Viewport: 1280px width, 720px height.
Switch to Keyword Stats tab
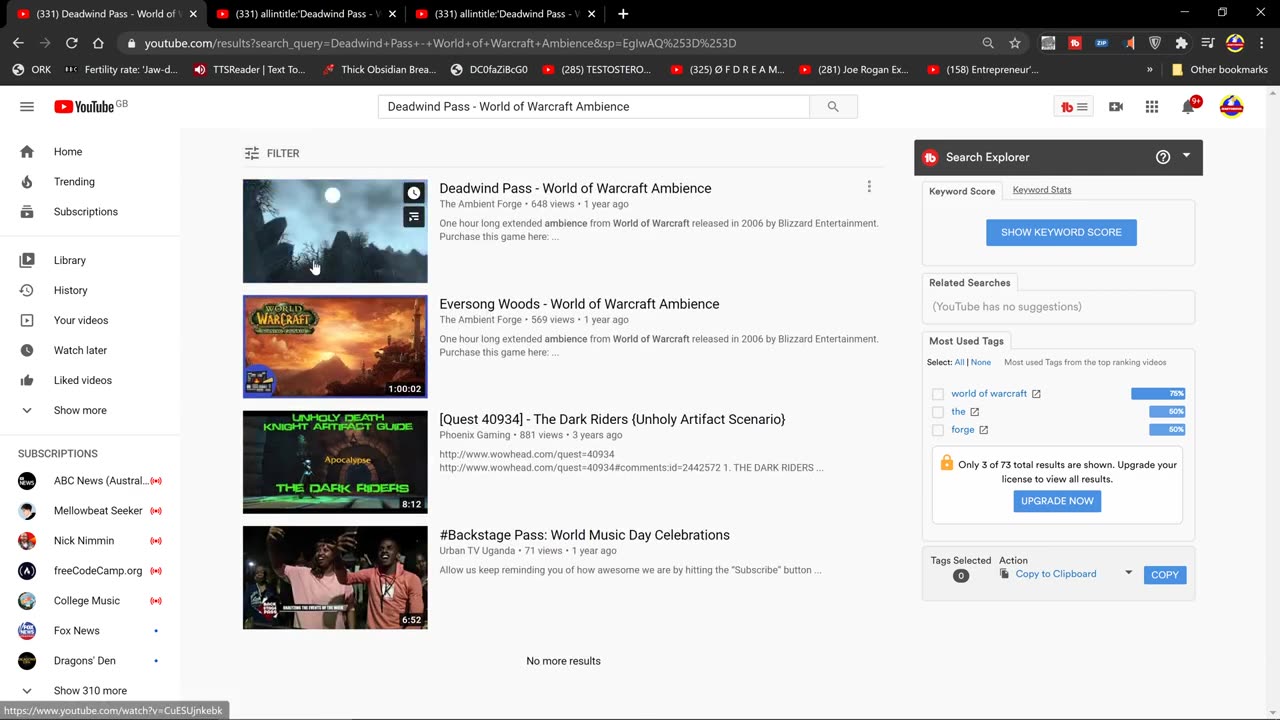[1042, 190]
